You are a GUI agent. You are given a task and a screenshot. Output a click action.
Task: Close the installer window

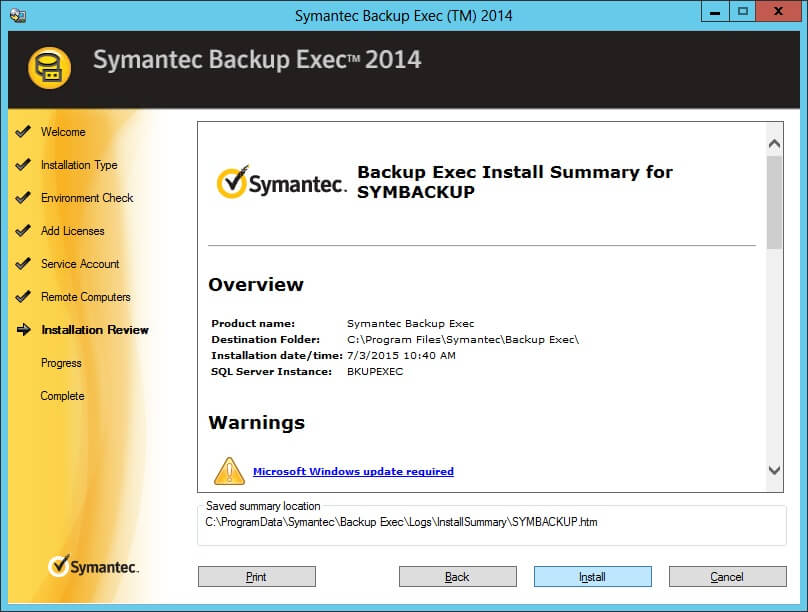[x=778, y=11]
